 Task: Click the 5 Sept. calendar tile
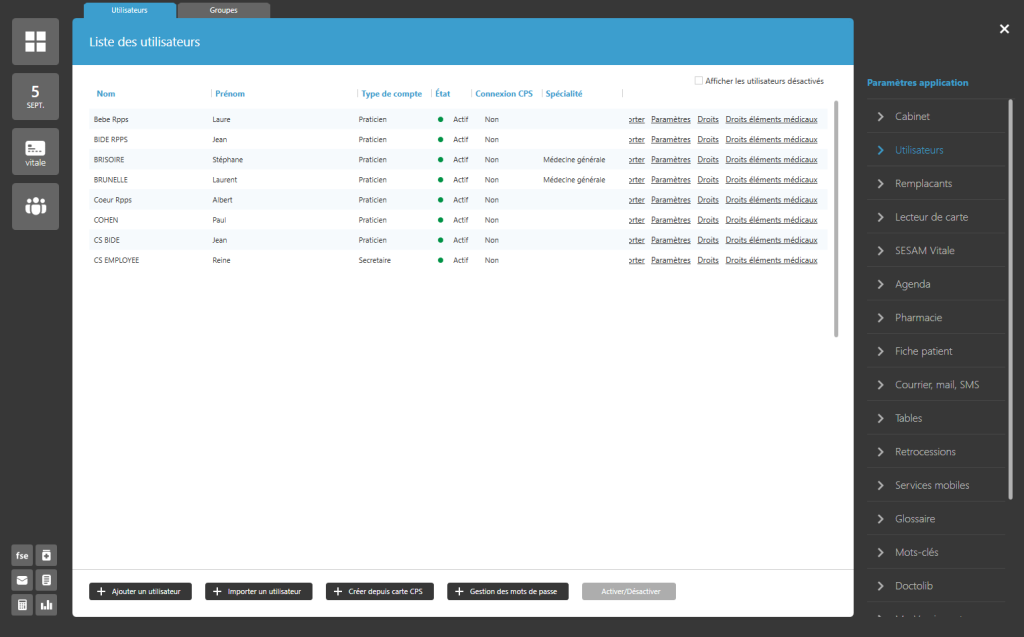35,97
